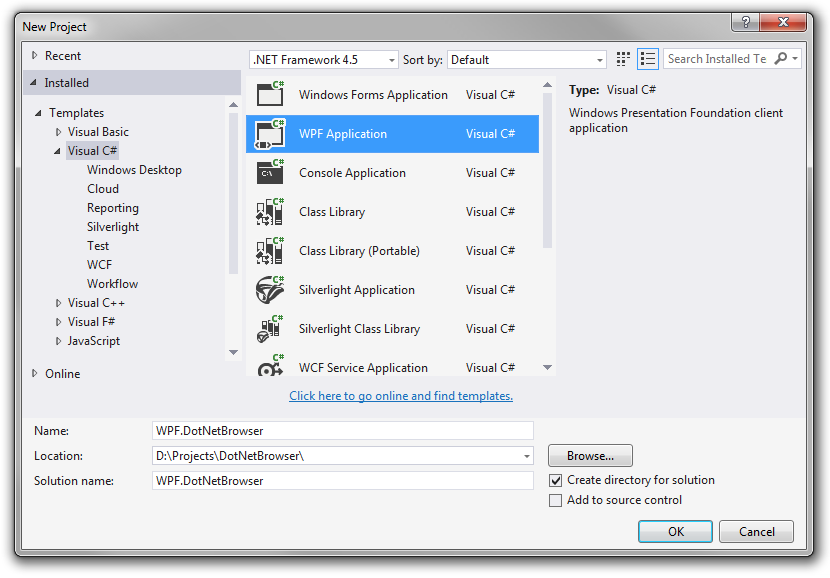
Task: Open the online templates link
Action: [x=401, y=396]
